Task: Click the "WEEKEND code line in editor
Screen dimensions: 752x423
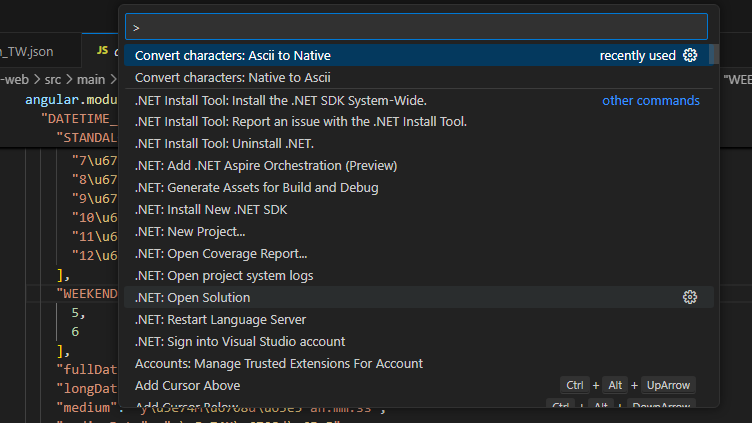Action: coord(87,294)
